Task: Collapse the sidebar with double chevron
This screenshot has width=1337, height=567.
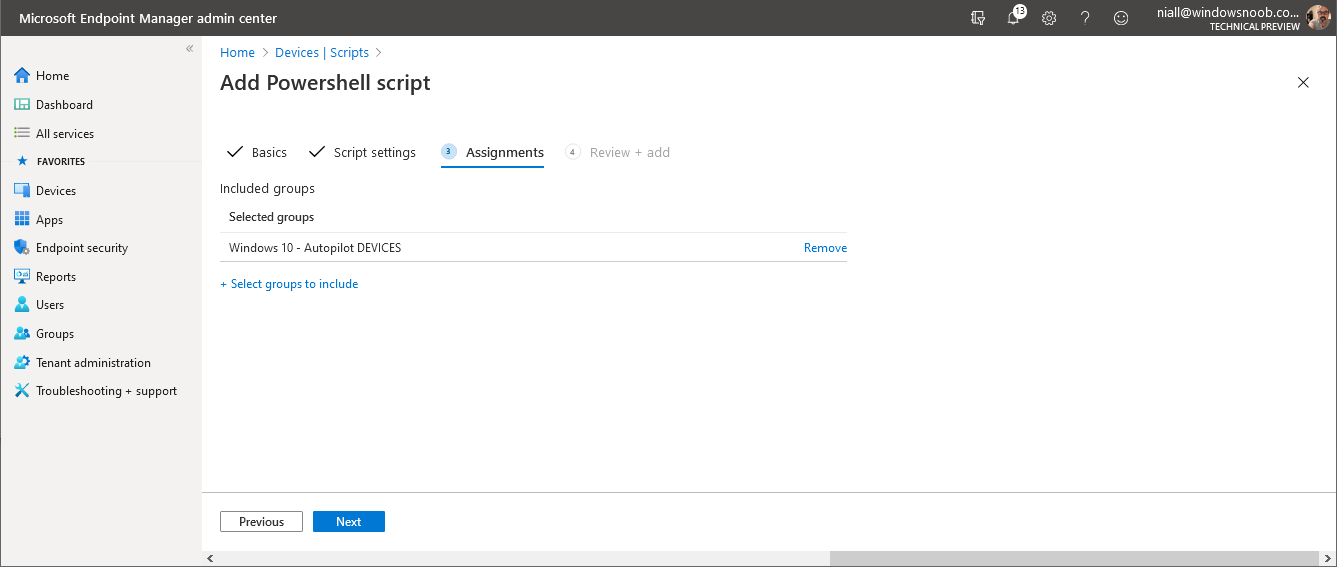Action: (x=189, y=49)
